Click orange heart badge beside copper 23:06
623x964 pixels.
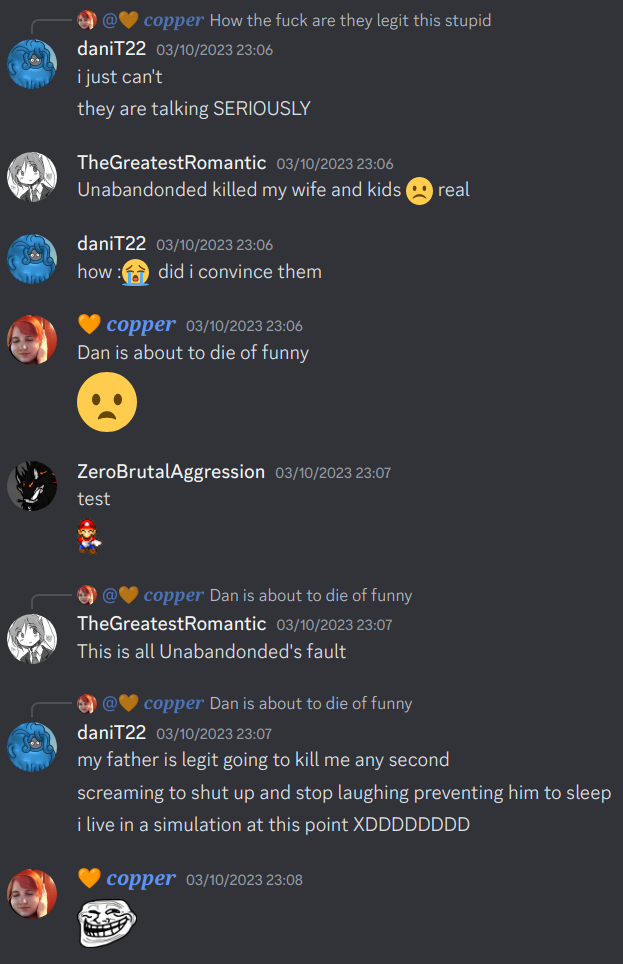(89, 324)
